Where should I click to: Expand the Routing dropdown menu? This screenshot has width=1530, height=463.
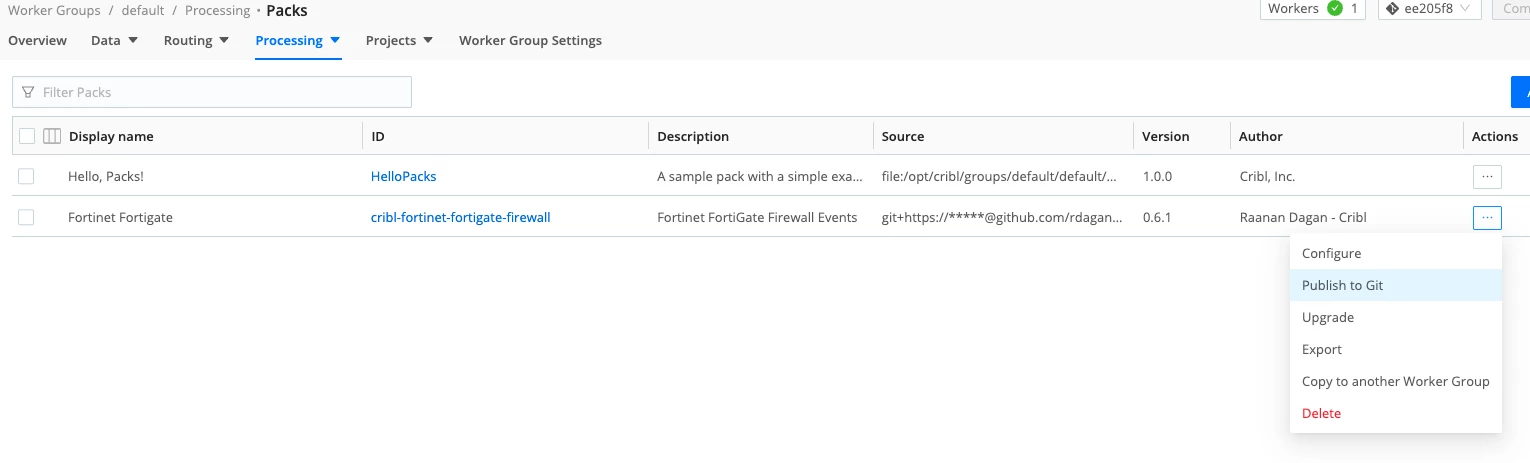tap(196, 41)
